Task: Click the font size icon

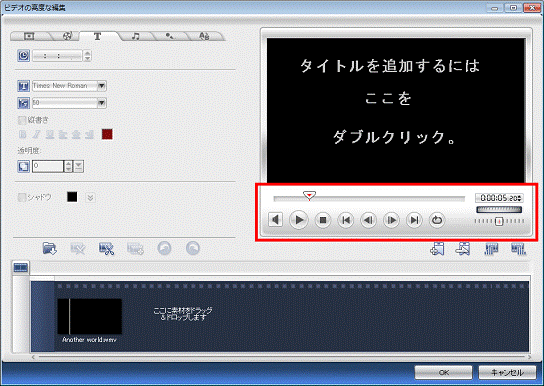Action: pyautogui.click(x=24, y=103)
